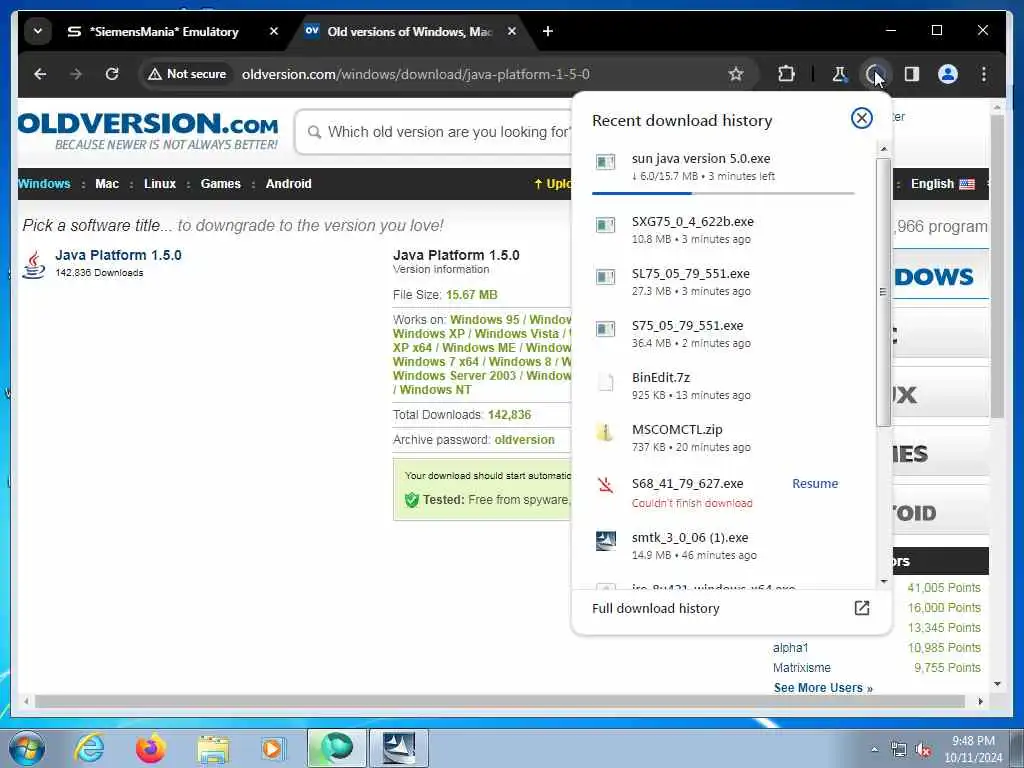This screenshot has width=1024, height=768.
Task: Open the Windows menu on oldversion.com
Action: pos(44,184)
